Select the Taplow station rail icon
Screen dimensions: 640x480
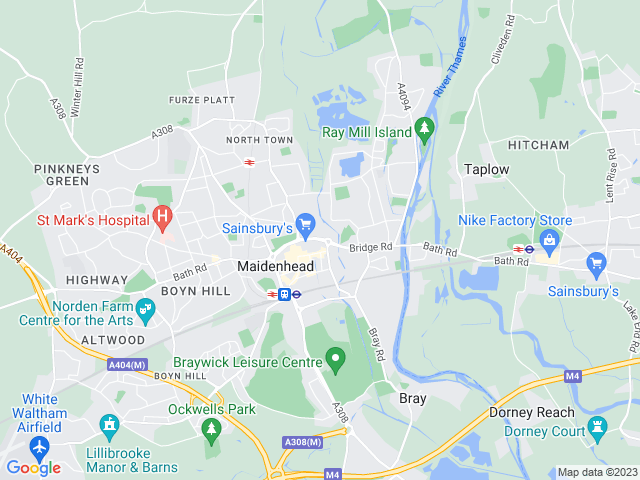tap(518, 249)
